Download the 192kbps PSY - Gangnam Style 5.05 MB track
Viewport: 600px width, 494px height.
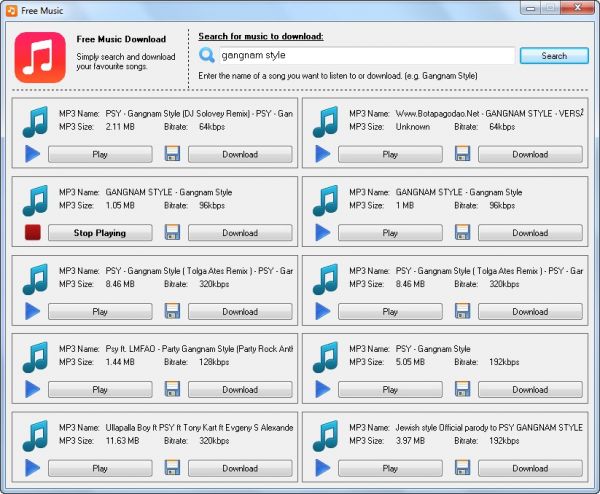pos(530,390)
